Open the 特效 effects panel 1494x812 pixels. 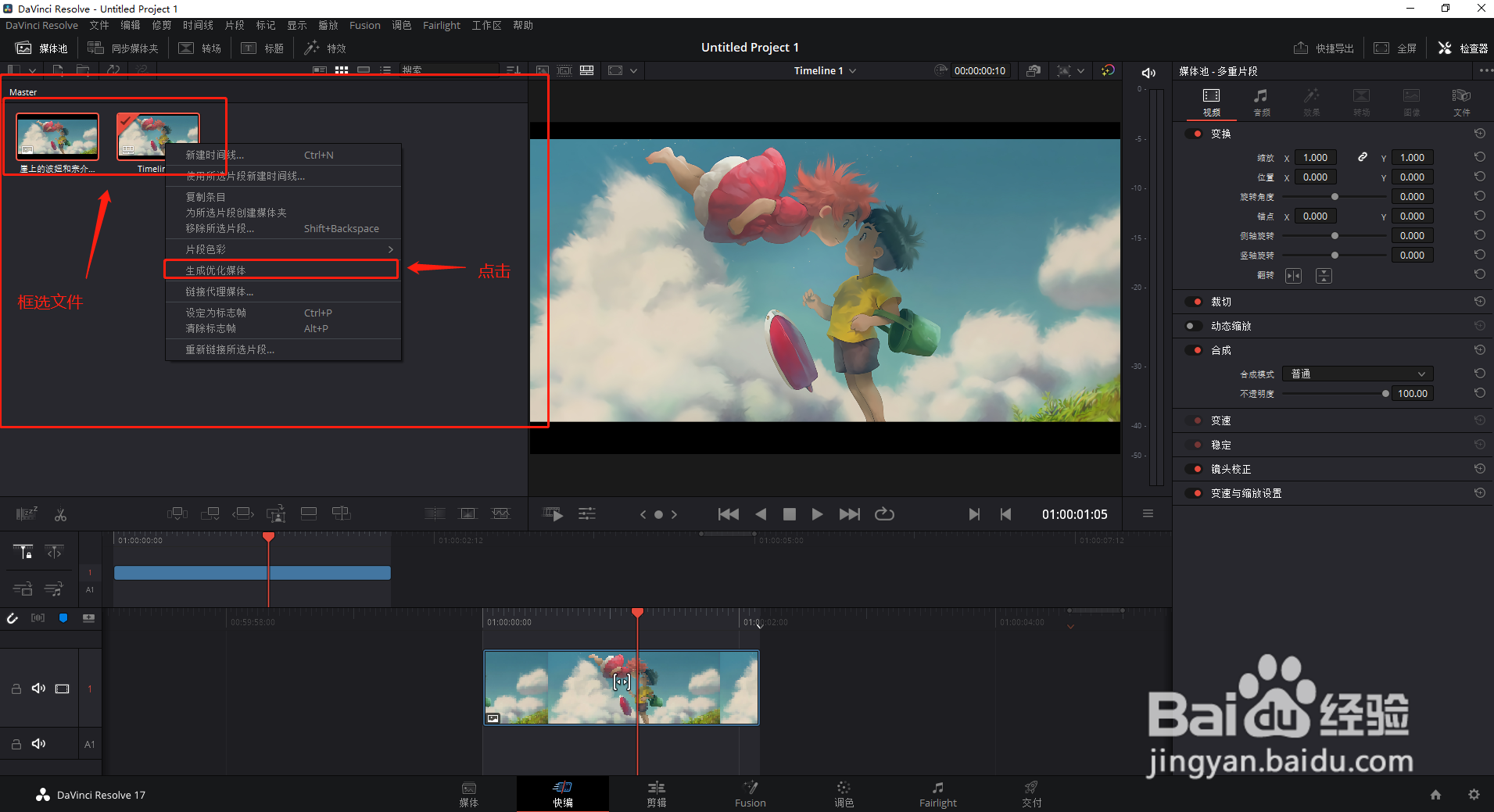click(x=325, y=48)
